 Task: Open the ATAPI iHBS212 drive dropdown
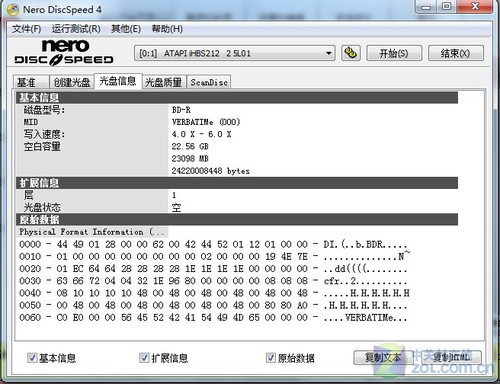[234, 53]
